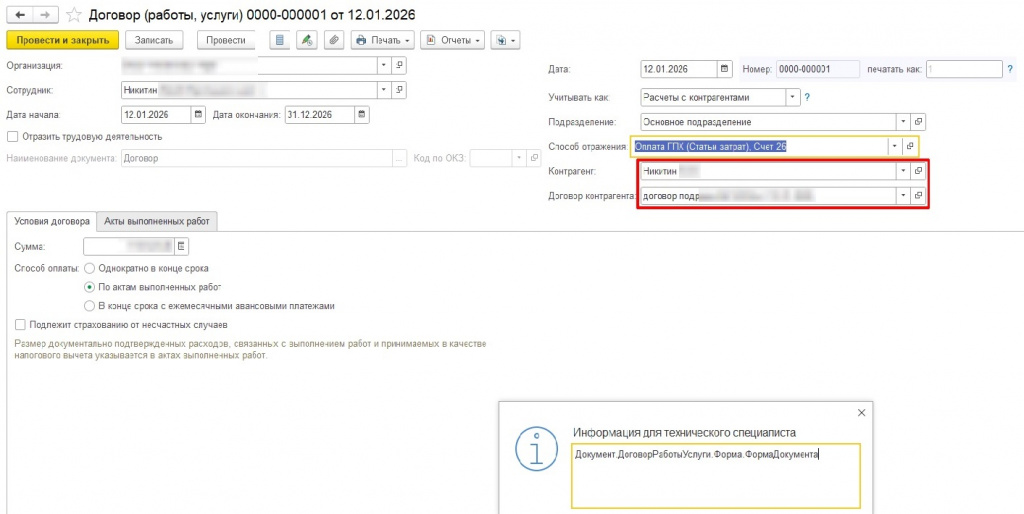Open the Отчеты dropdown menu
The width and height of the screenshot is (1024, 514).
(x=452, y=40)
